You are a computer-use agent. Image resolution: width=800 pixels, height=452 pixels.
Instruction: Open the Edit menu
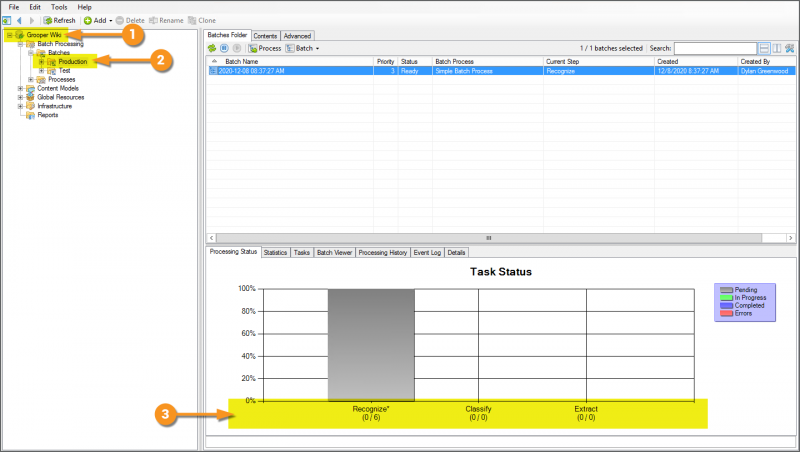tap(35, 7)
